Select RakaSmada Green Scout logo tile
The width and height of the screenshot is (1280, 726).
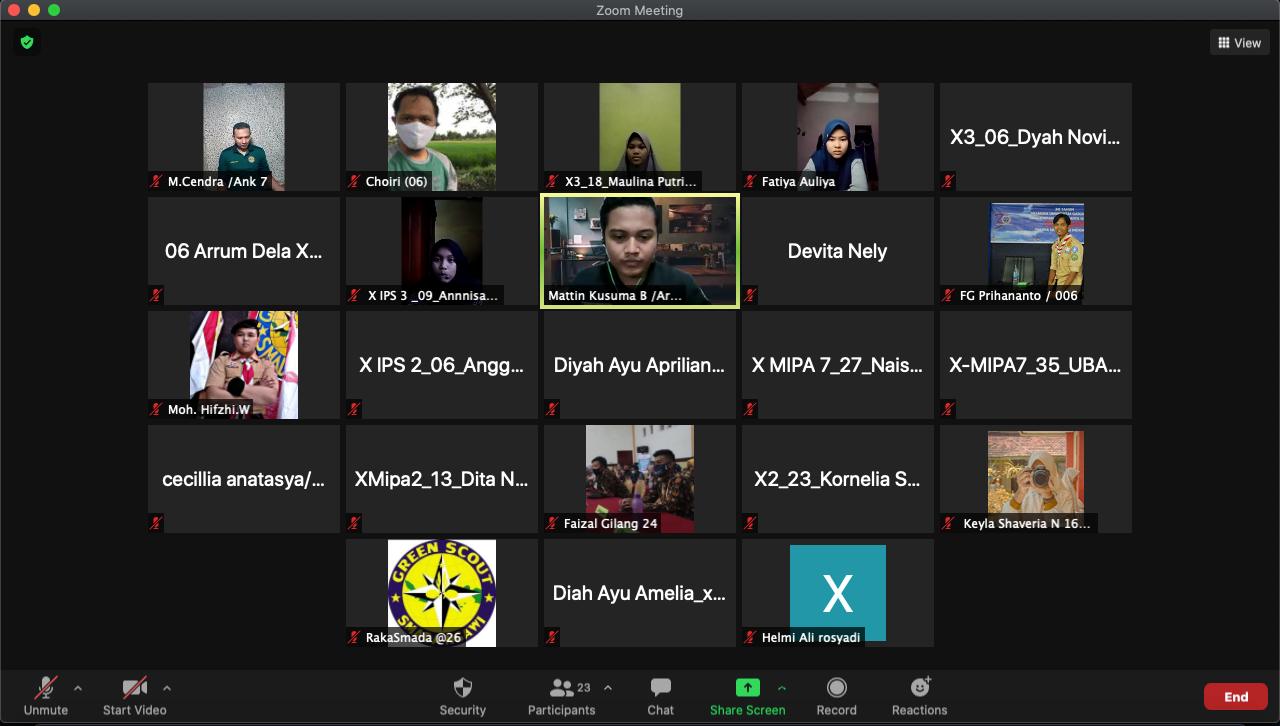442,593
